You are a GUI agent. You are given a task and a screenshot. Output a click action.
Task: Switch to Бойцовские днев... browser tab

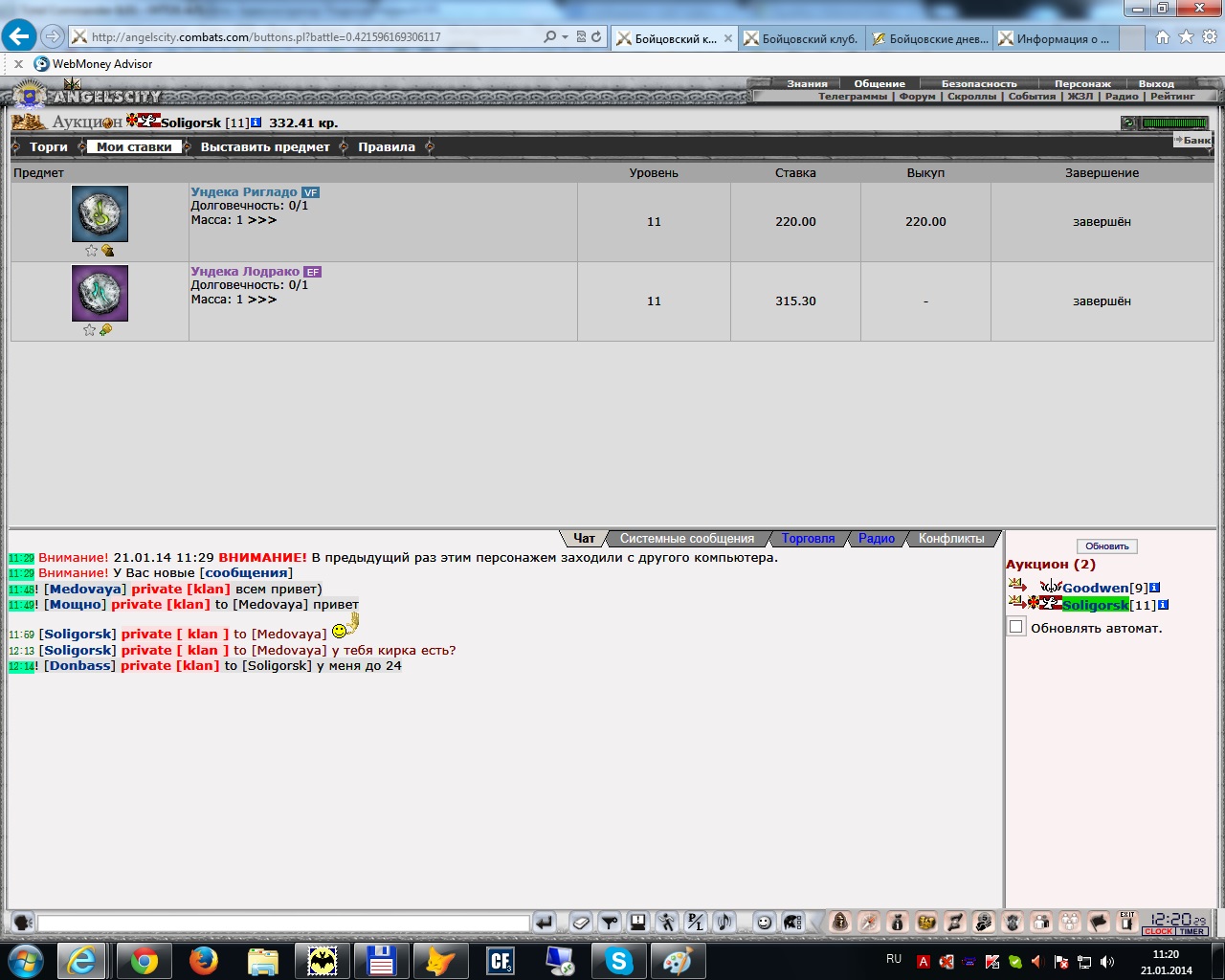(x=928, y=38)
